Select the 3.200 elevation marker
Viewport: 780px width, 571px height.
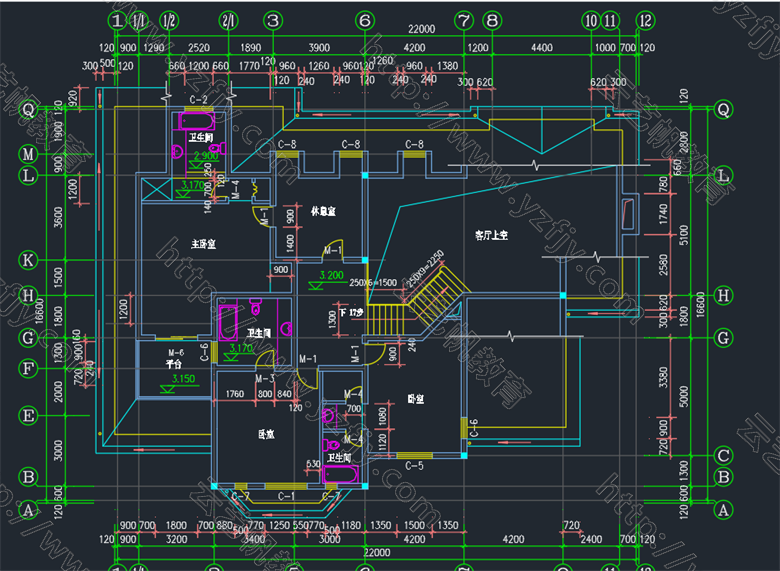click(332, 275)
